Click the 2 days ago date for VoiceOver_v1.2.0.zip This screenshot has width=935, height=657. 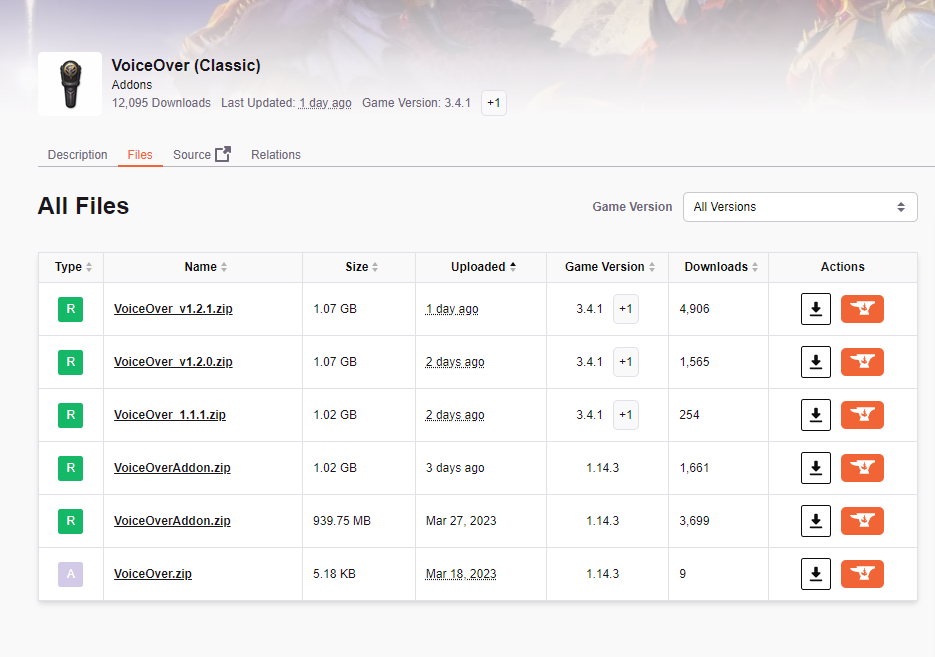[x=455, y=362]
